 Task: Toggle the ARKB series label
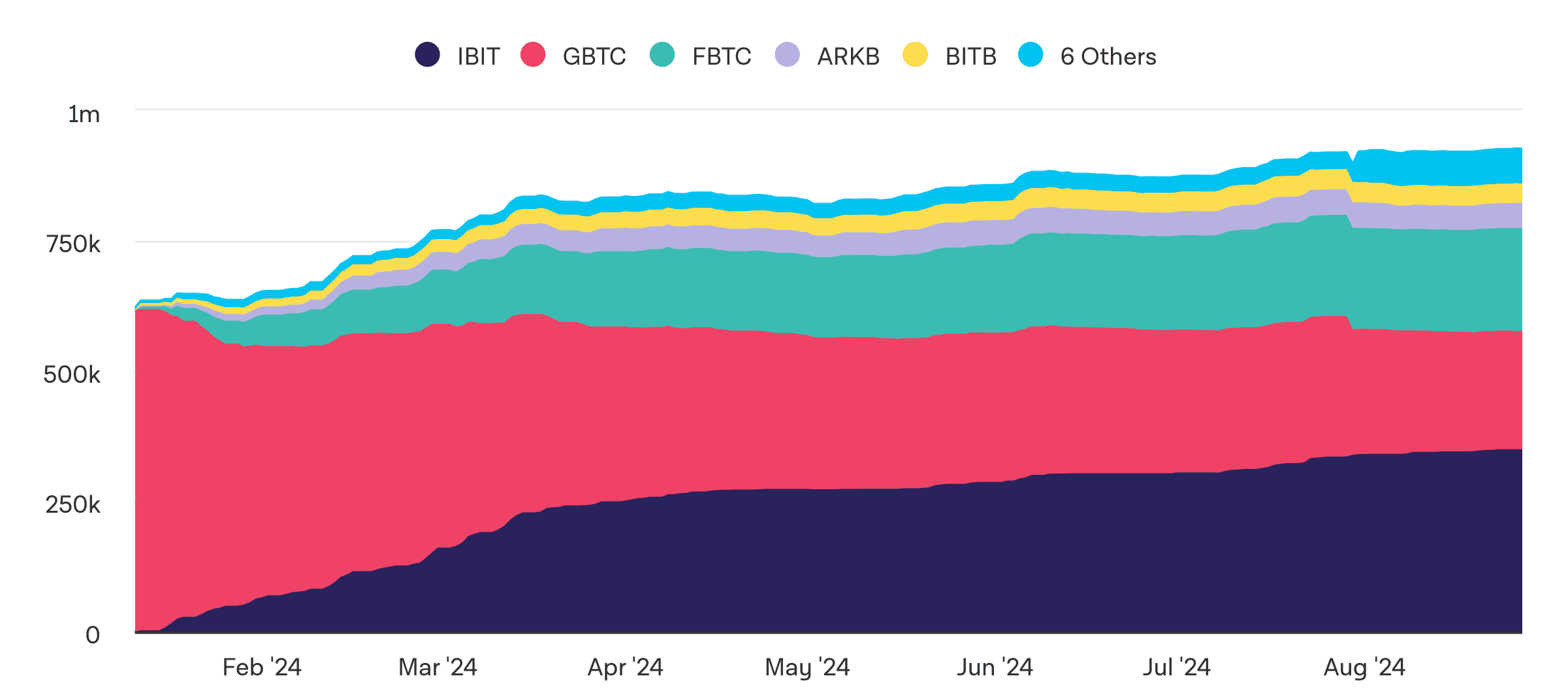tap(848, 57)
